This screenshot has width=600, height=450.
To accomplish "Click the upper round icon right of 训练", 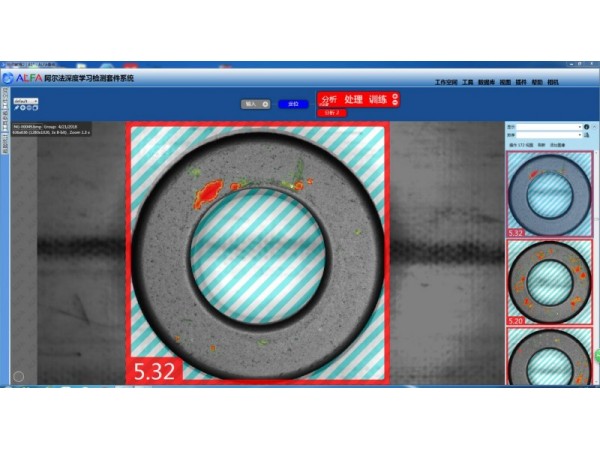I will pyautogui.click(x=395, y=97).
